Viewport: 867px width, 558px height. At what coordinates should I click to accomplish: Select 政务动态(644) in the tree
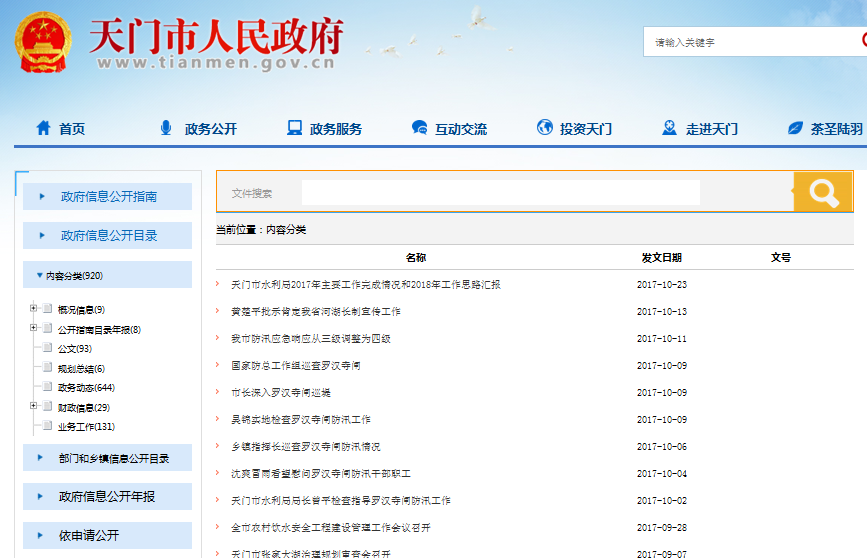pyautogui.click(x=86, y=388)
